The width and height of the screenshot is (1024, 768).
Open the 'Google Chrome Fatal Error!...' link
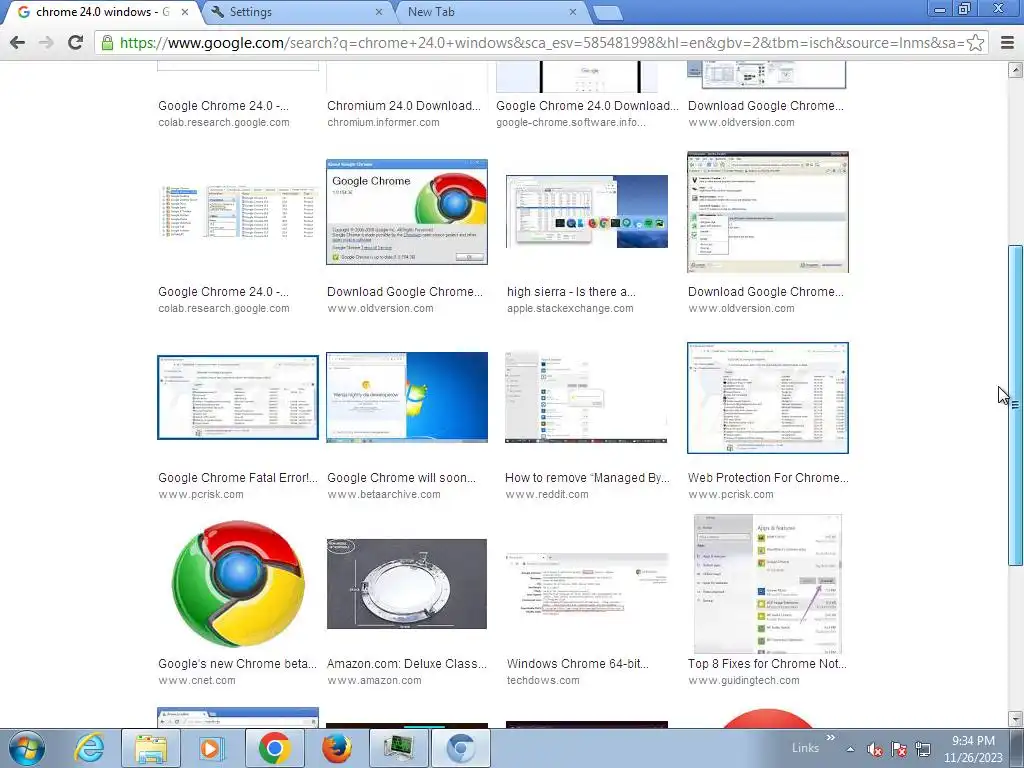click(x=238, y=478)
